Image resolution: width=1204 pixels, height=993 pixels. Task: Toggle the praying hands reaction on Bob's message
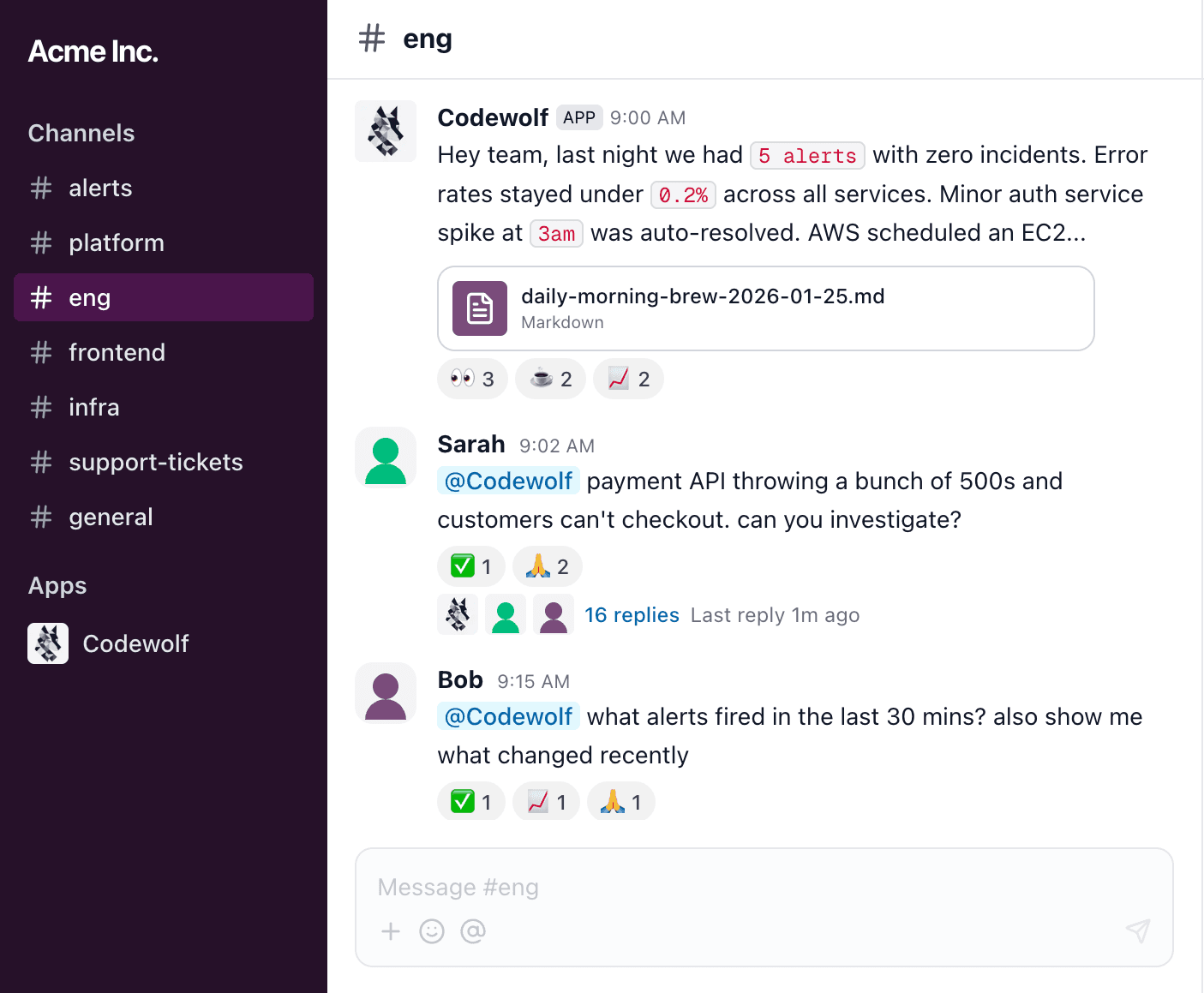(621, 802)
